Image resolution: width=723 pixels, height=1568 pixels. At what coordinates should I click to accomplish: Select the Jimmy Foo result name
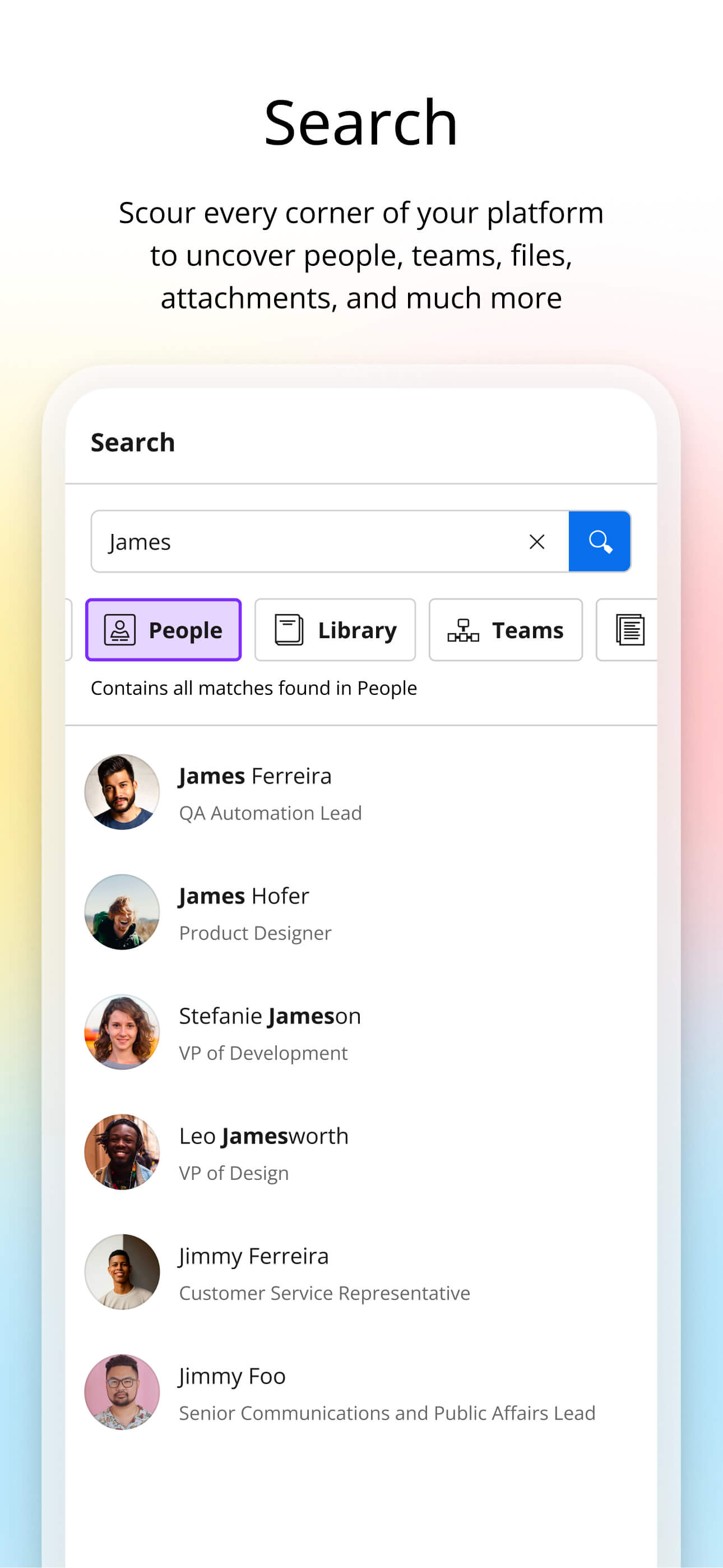232,1376
